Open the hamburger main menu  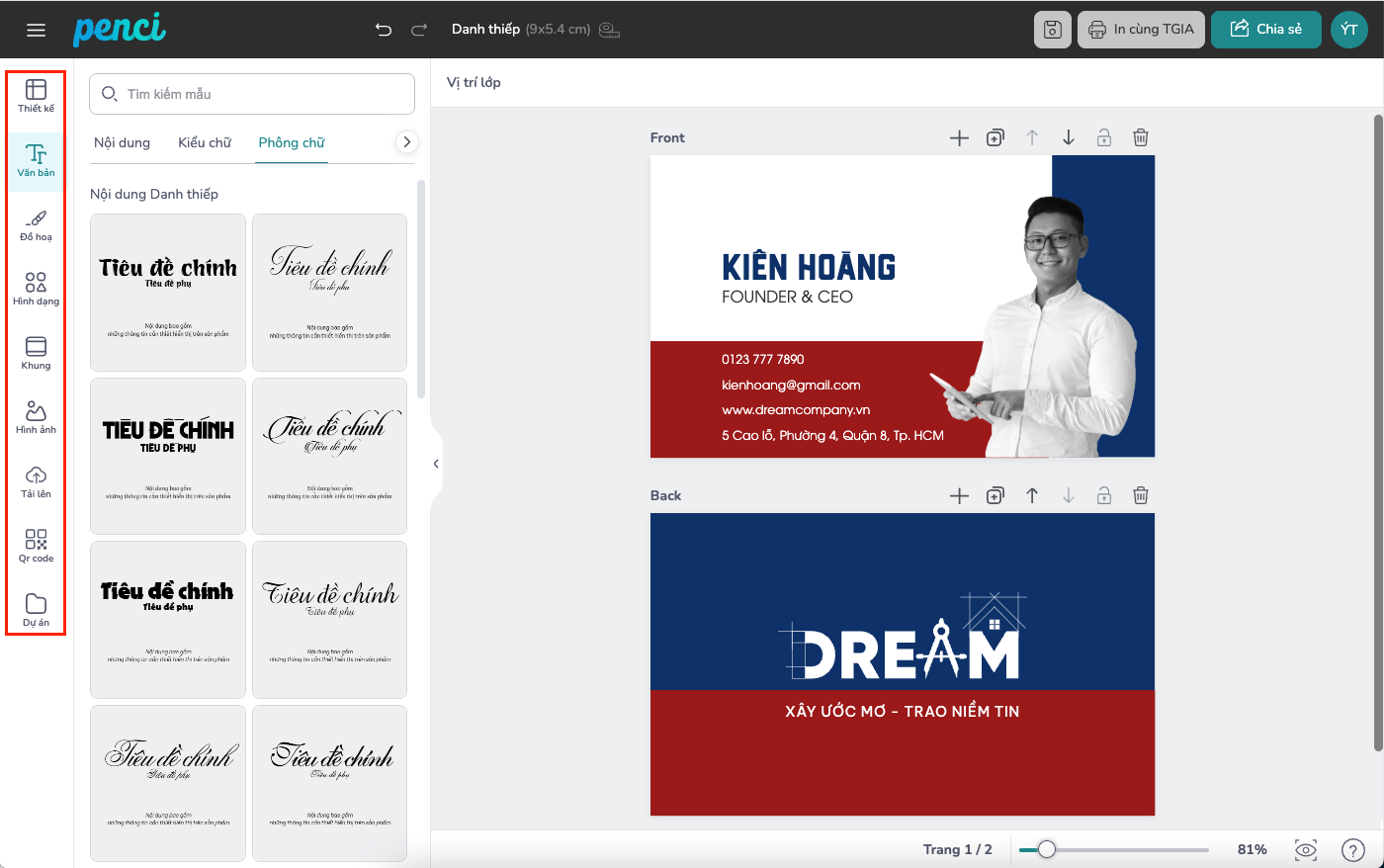(37, 30)
